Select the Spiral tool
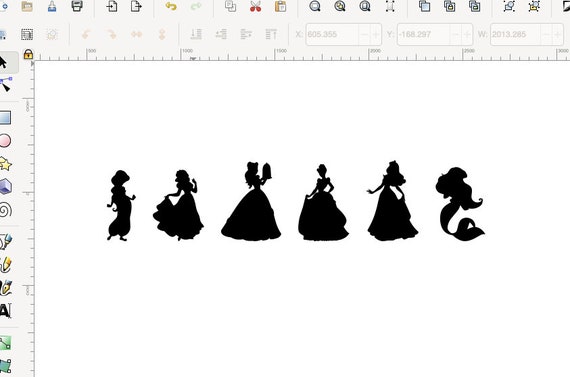 (x=5, y=210)
